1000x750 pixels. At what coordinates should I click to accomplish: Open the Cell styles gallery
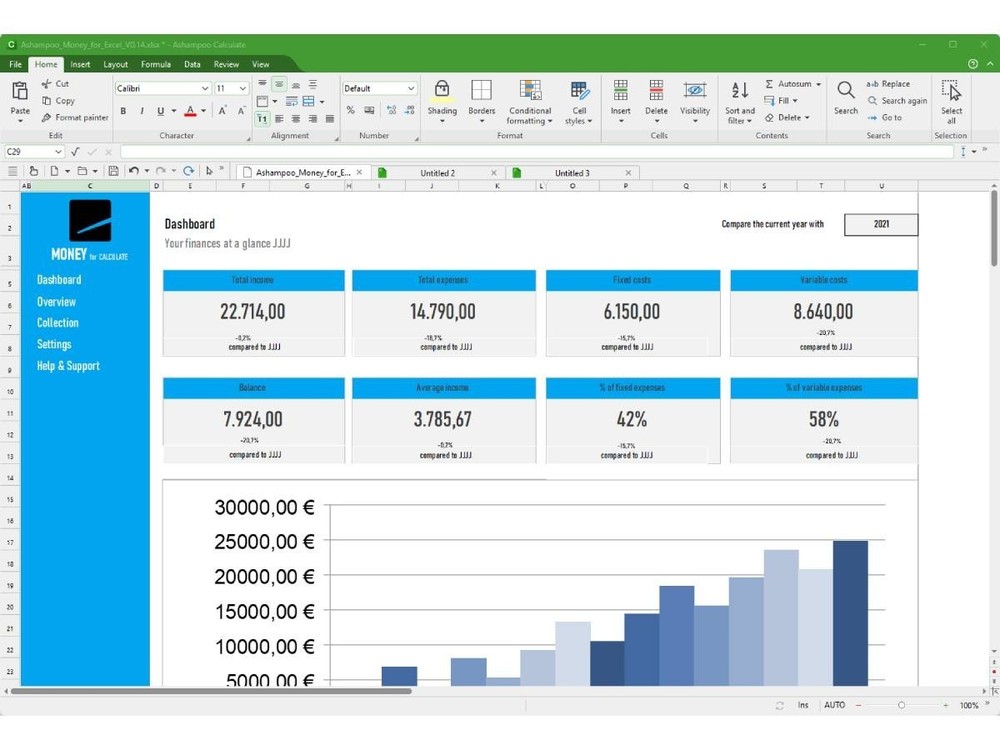(x=578, y=102)
